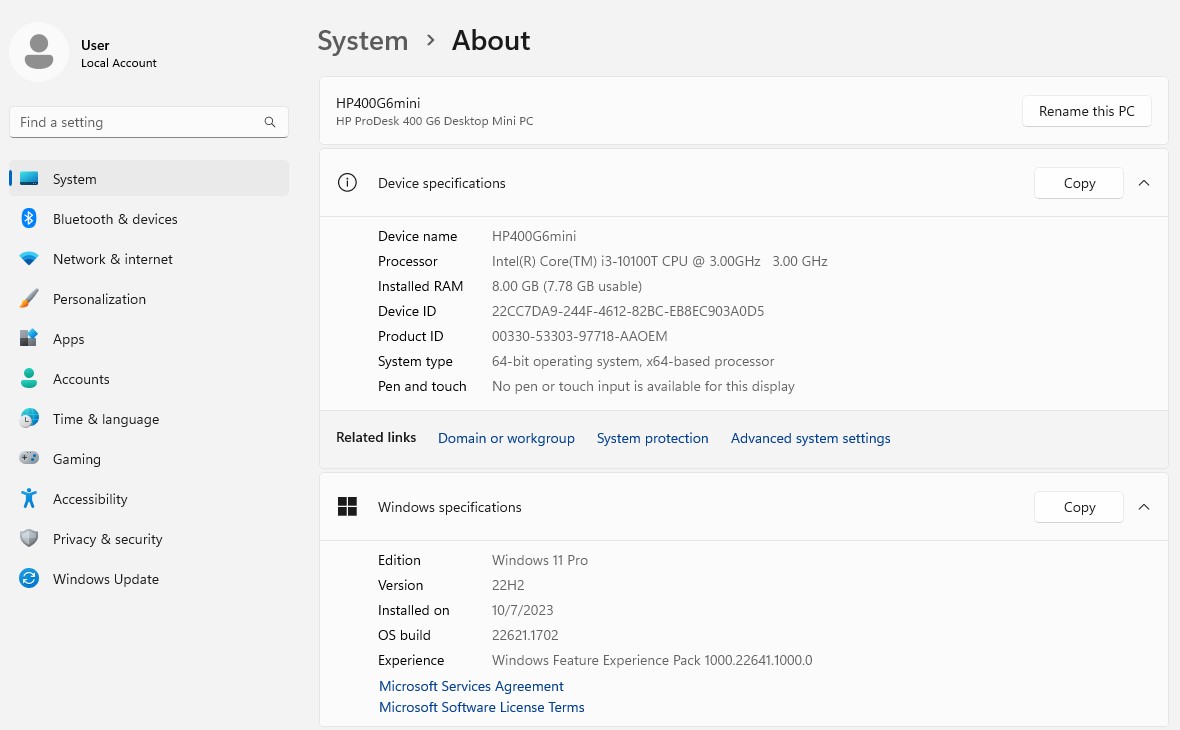The width and height of the screenshot is (1180, 730).
Task: Click the Installed RAM value 8.00 GB
Action: [567, 286]
